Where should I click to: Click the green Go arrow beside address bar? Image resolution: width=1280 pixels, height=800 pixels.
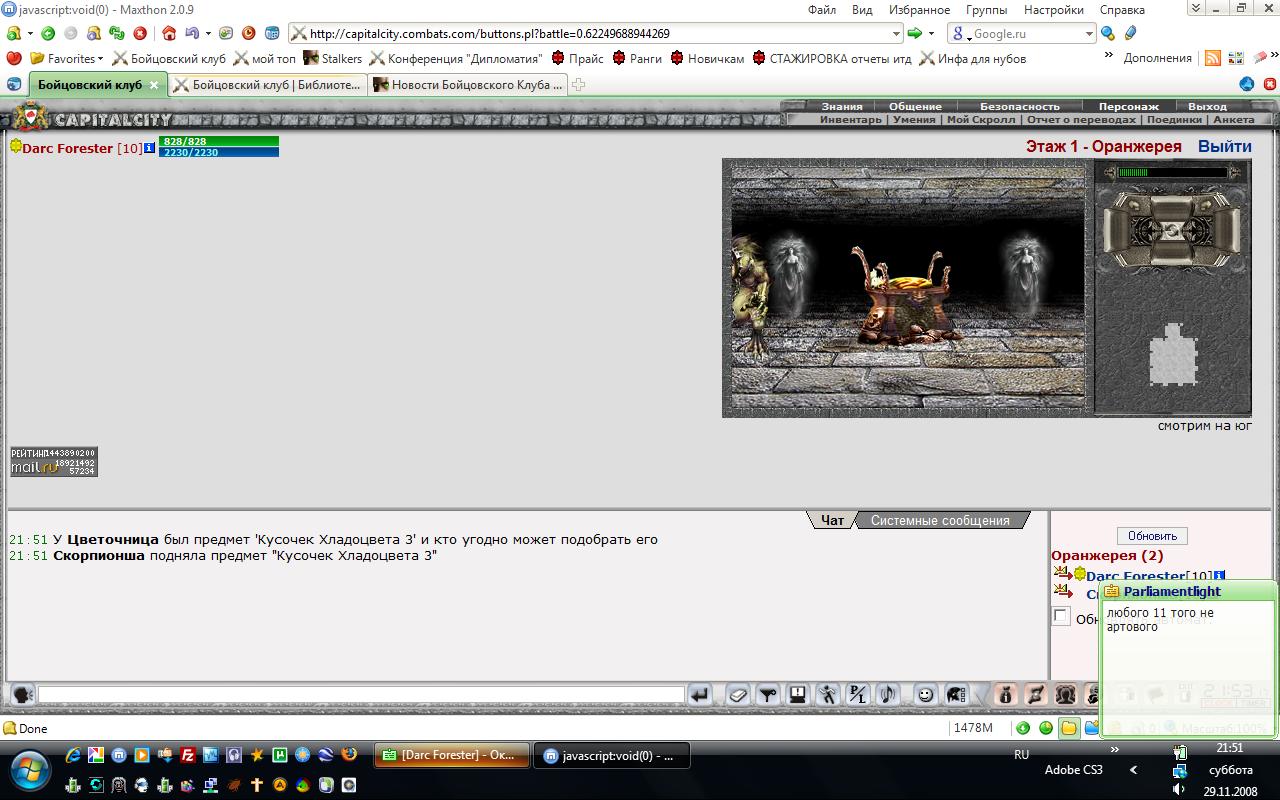coord(914,33)
